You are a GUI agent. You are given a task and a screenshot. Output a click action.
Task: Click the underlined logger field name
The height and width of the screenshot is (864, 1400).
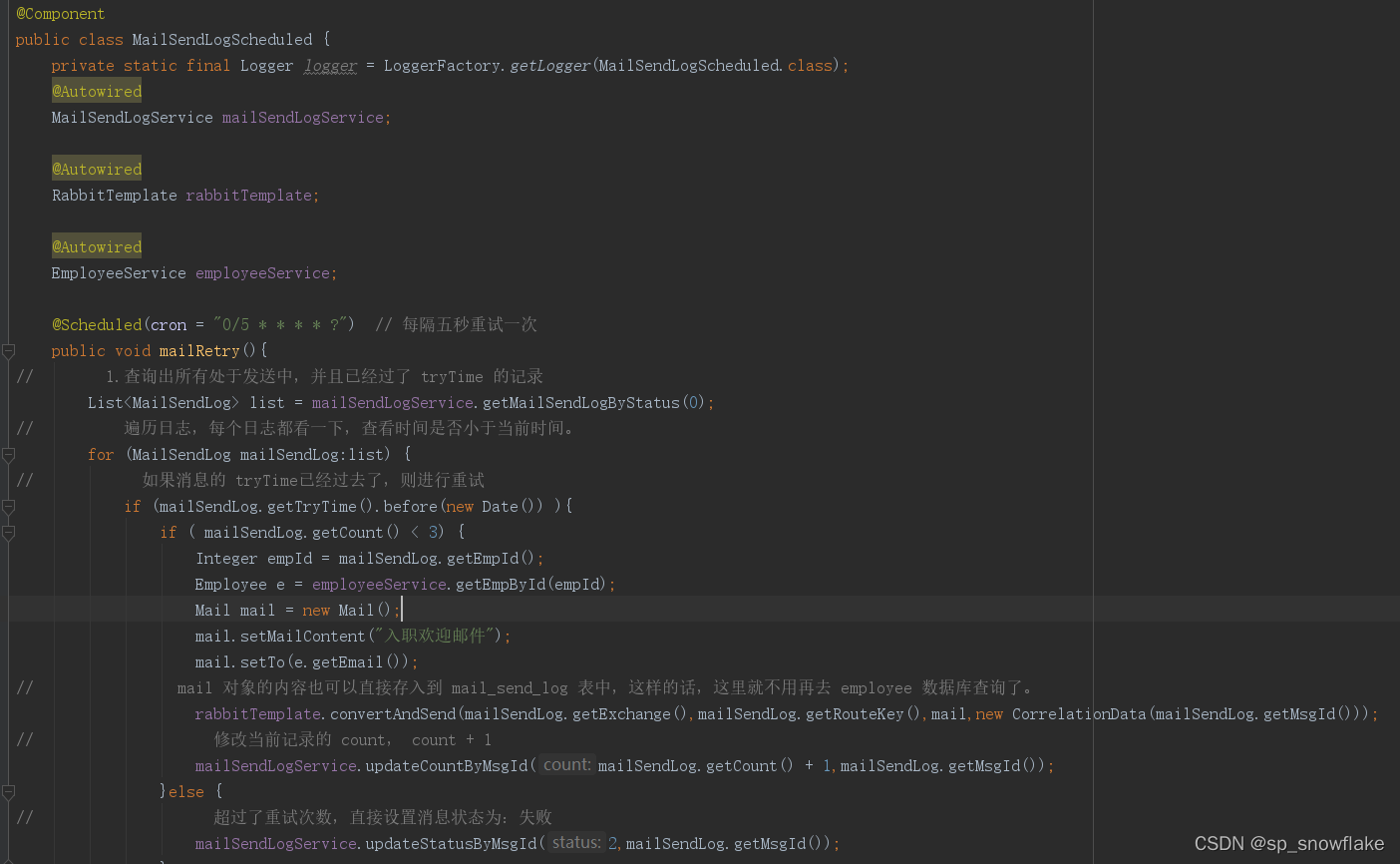(330, 66)
